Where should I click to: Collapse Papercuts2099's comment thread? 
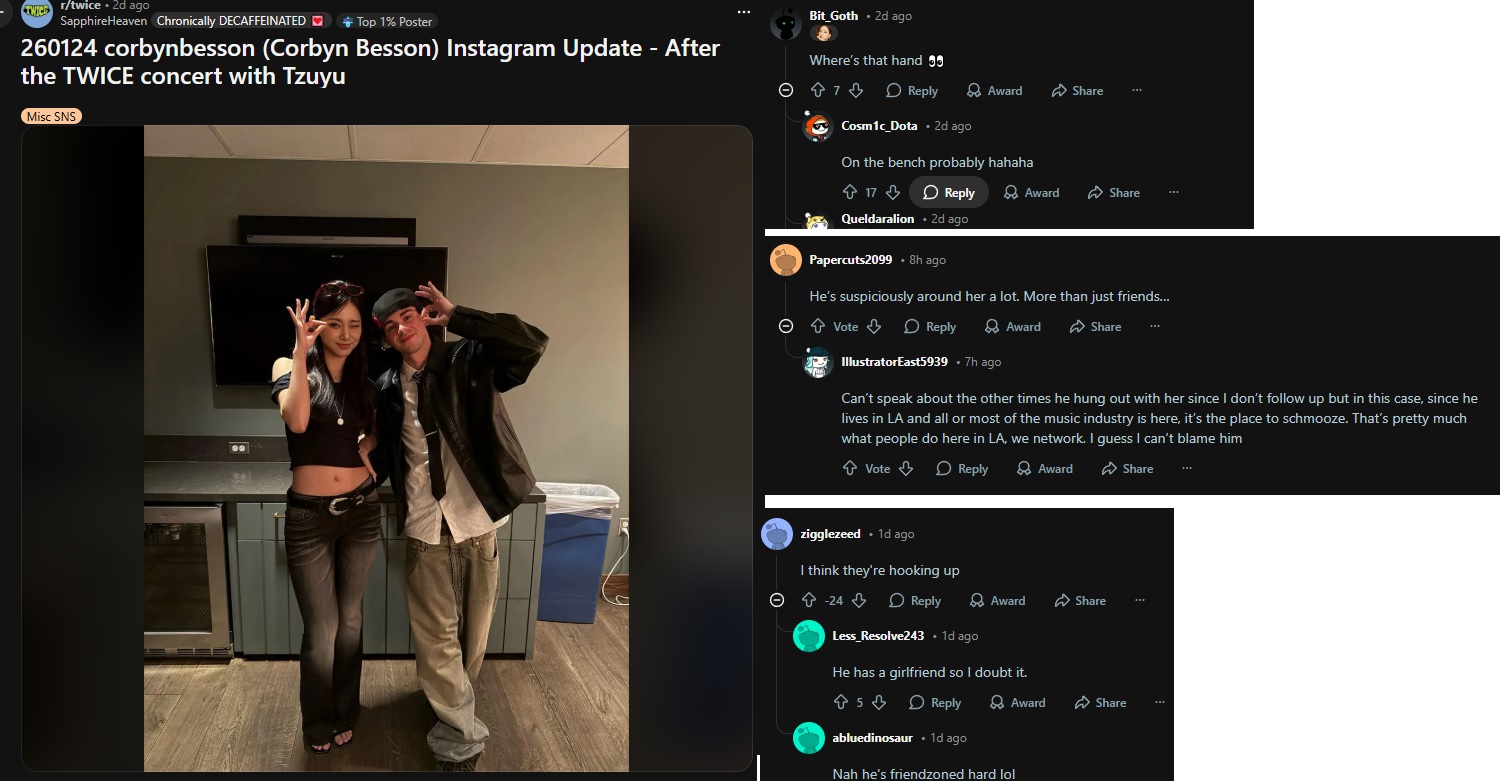(786, 326)
